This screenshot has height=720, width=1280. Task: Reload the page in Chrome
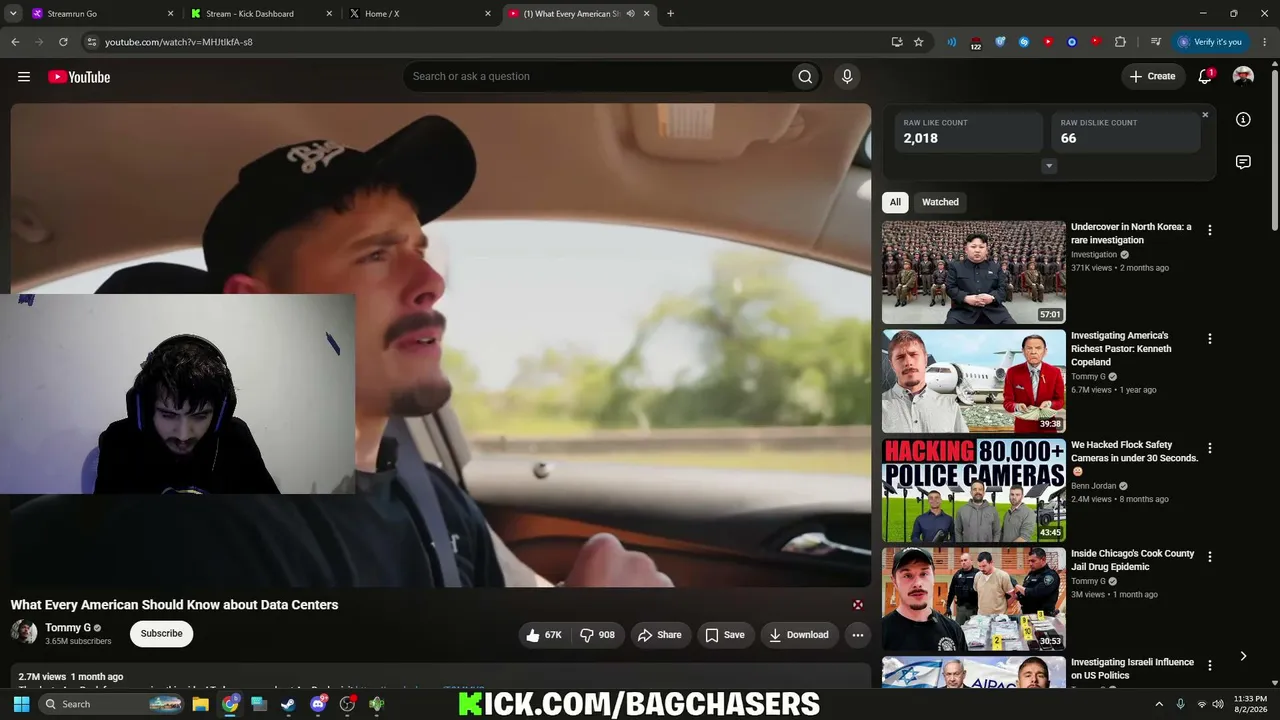(x=63, y=42)
